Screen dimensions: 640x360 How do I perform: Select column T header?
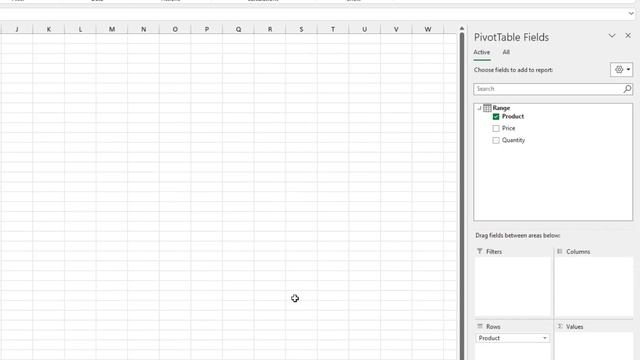[333, 29]
